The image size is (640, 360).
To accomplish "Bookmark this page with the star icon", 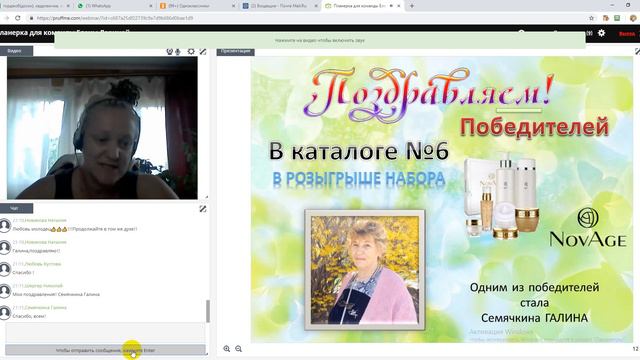I will click(x=591, y=18).
